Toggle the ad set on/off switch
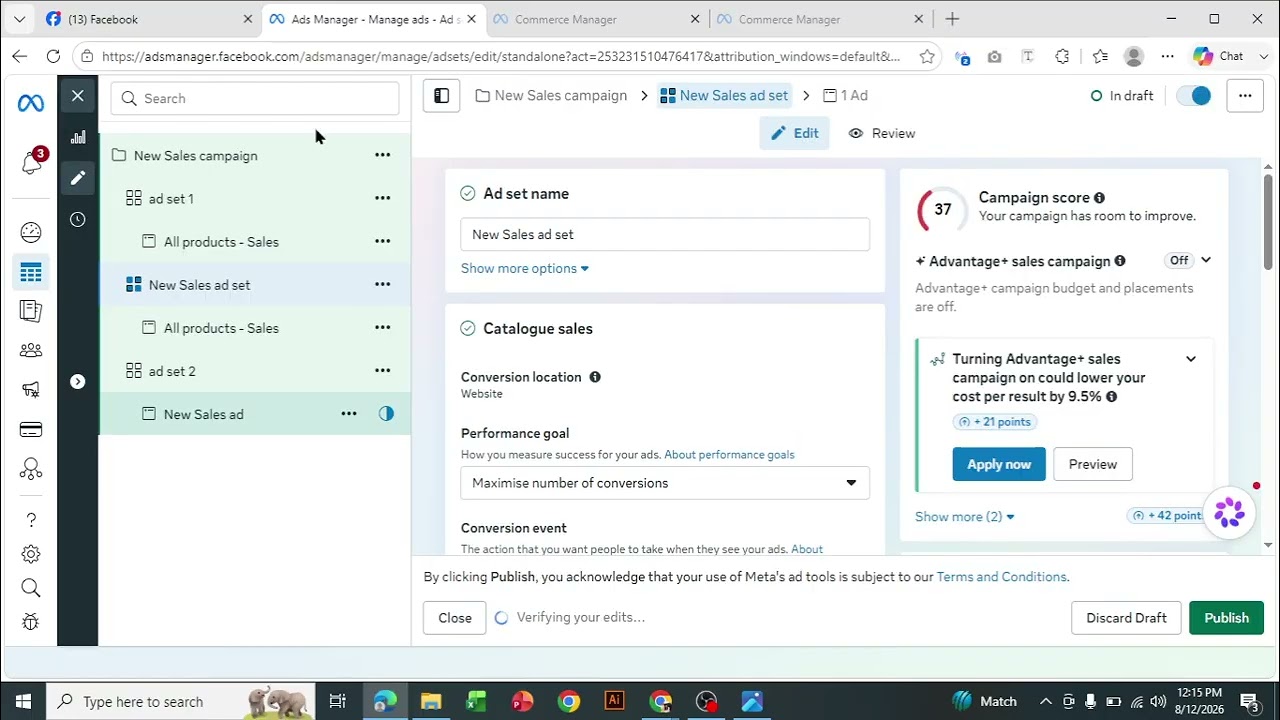Screen dimensions: 1280x720 click(x=1194, y=96)
